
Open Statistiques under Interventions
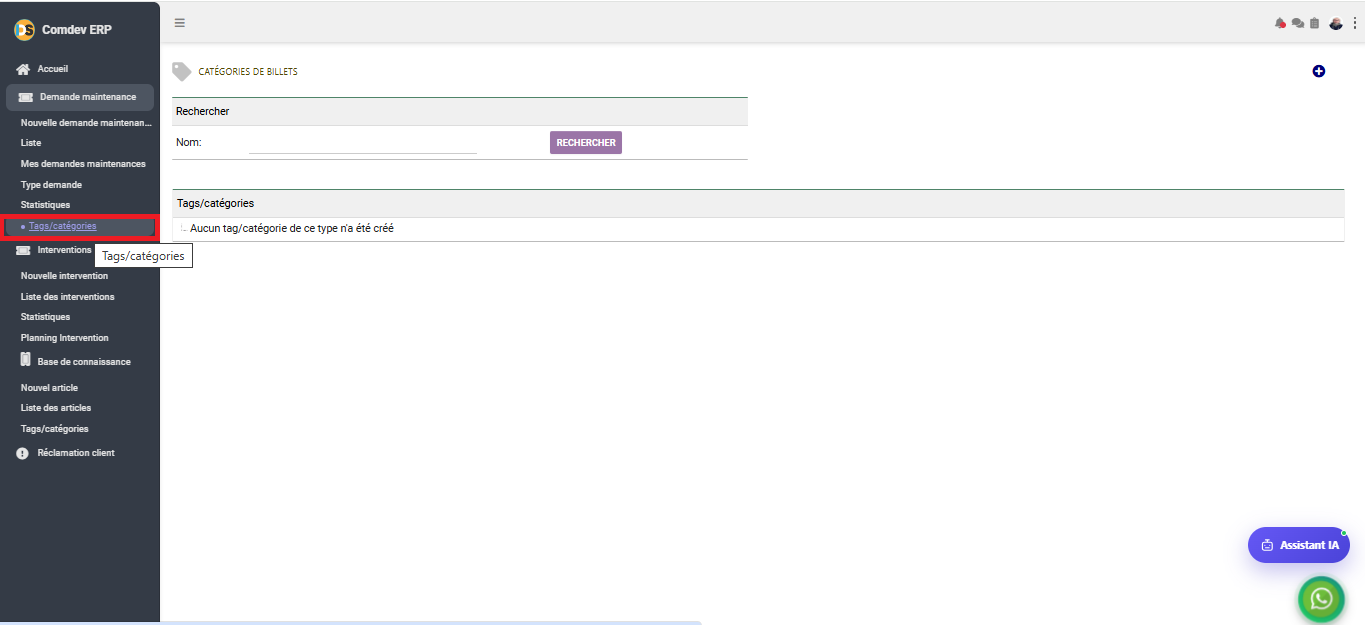[x=45, y=317]
